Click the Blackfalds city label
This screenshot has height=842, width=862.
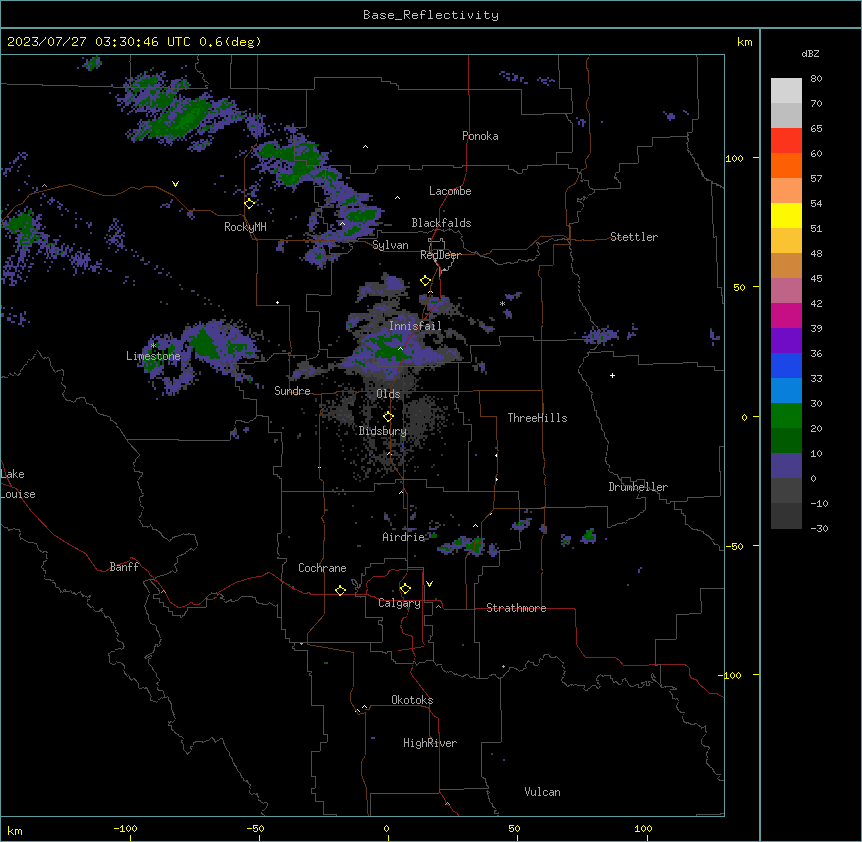pyautogui.click(x=441, y=223)
